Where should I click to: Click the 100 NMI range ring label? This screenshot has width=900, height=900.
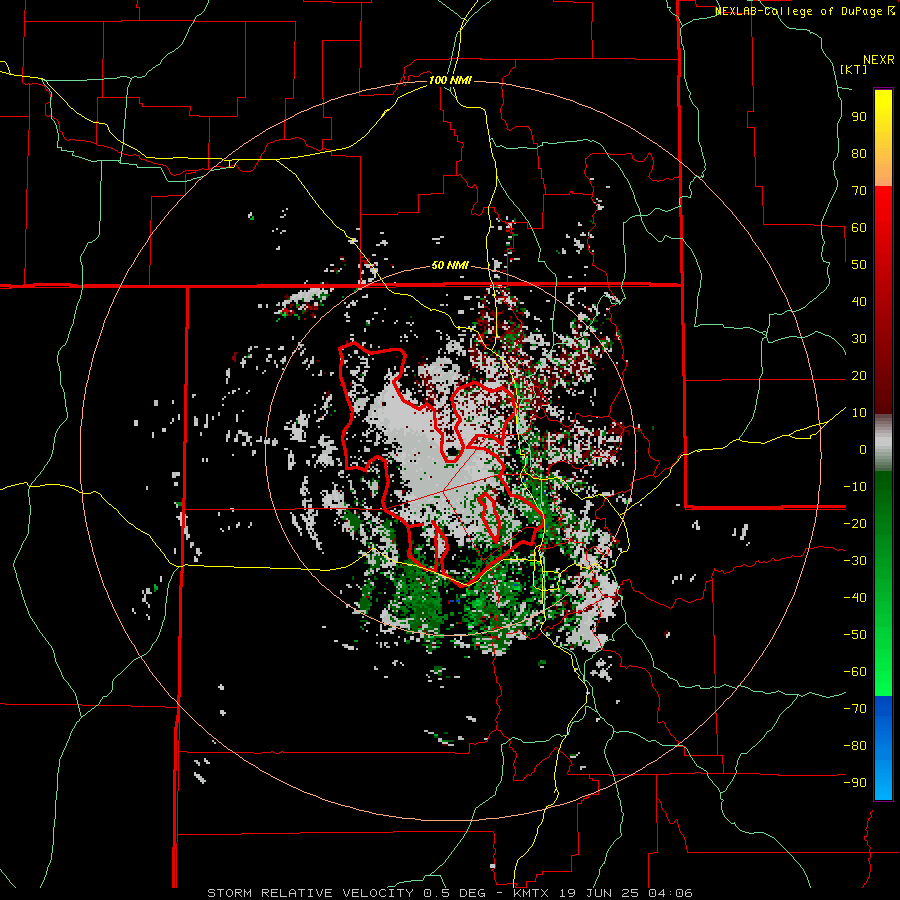point(450,80)
